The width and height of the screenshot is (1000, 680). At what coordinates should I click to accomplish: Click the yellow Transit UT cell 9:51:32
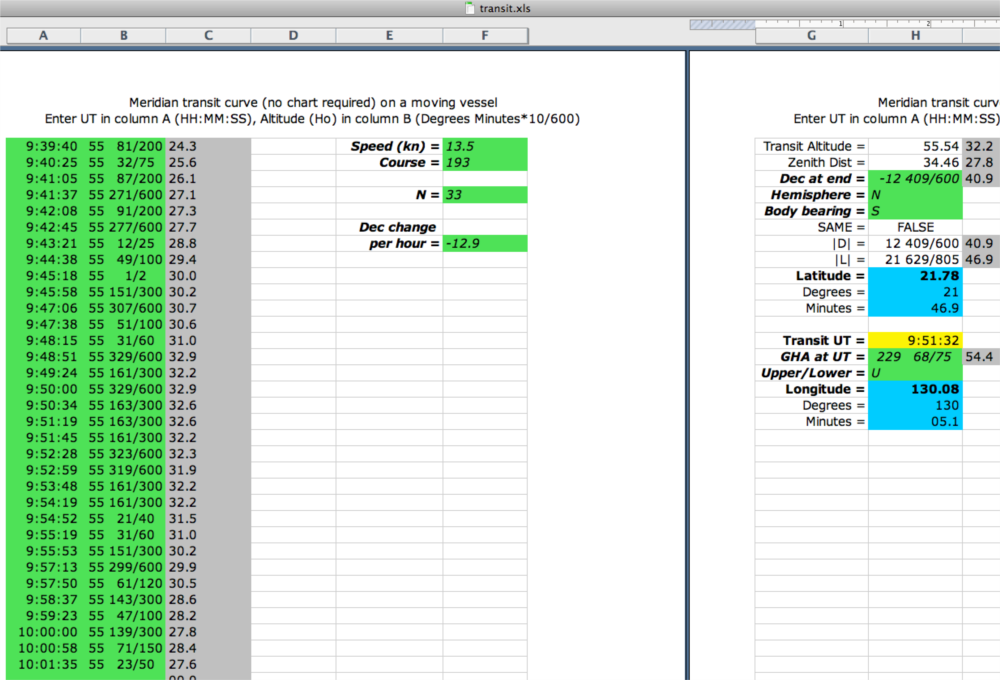pos(915,341)
